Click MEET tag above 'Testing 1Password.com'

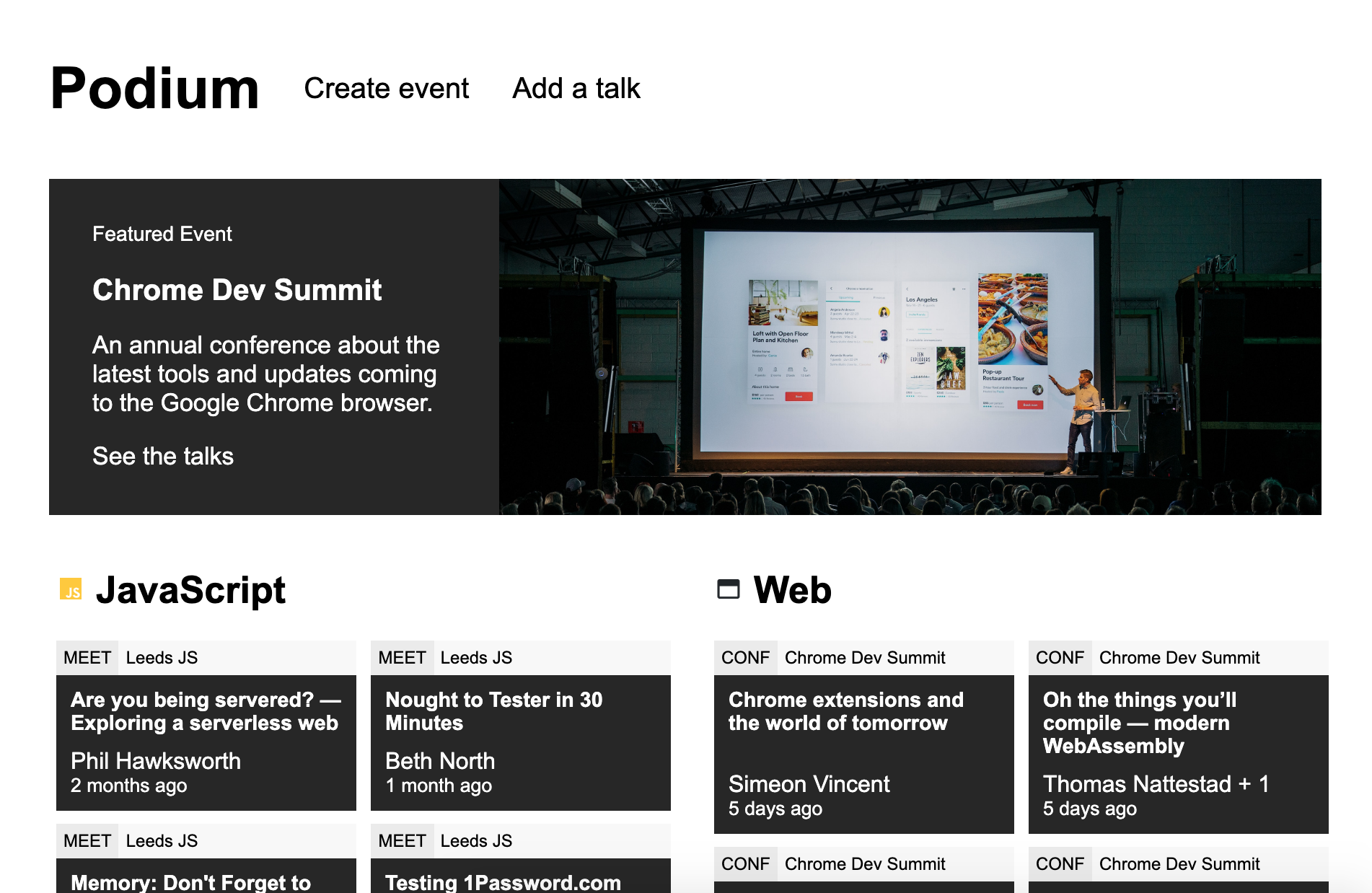[x=403, y=841]
